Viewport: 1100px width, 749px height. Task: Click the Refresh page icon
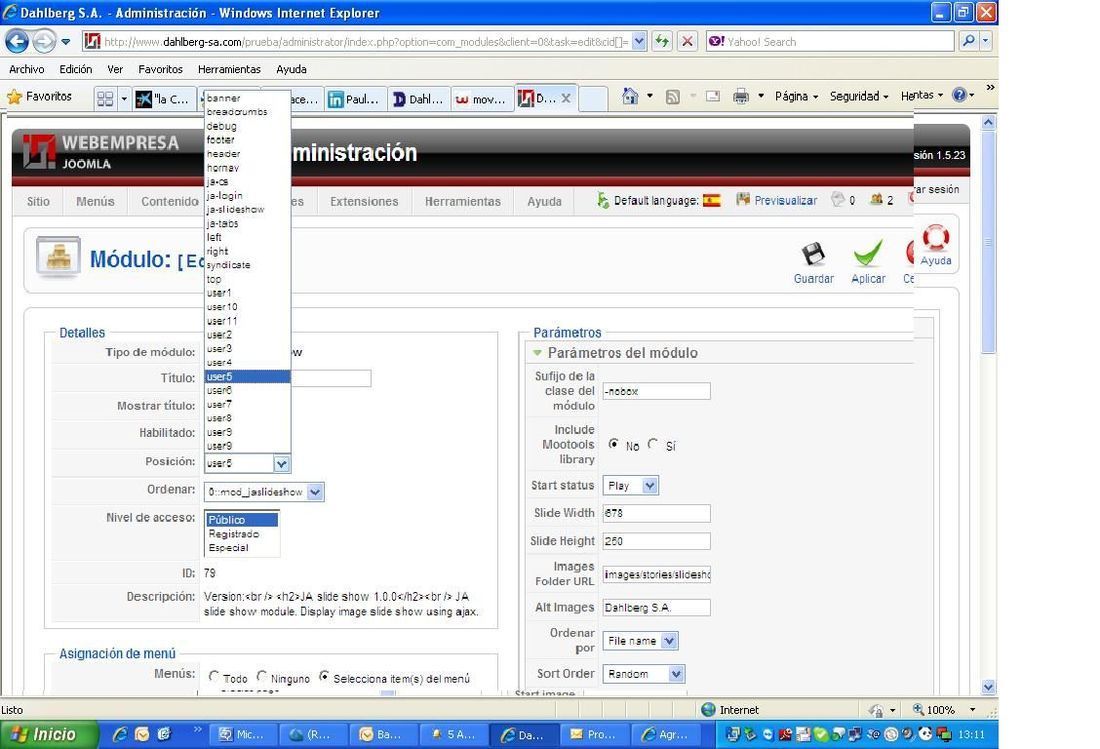pos(662,41)
